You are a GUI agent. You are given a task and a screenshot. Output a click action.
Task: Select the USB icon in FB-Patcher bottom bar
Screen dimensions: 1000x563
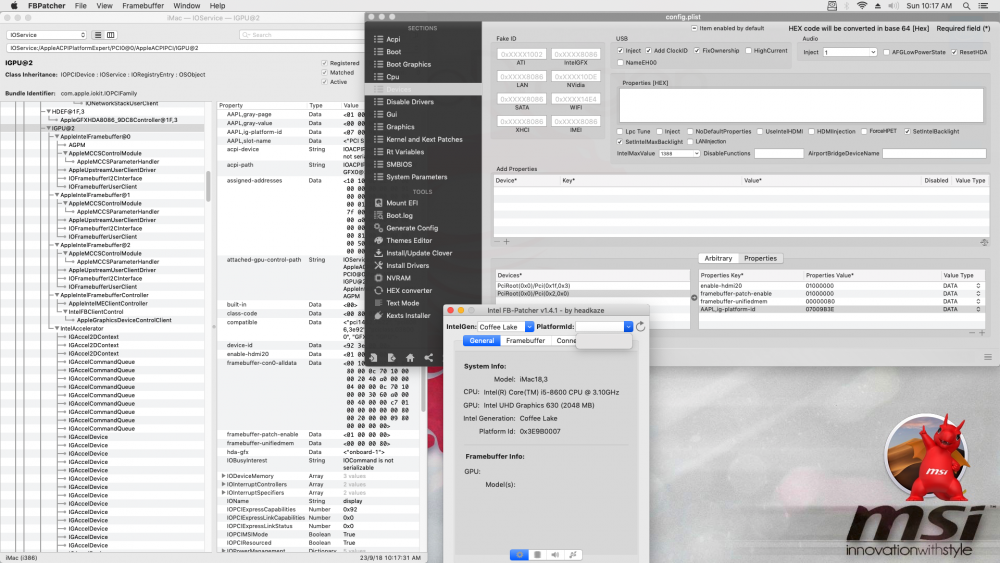pyautogui.click(x=573, y=555)
